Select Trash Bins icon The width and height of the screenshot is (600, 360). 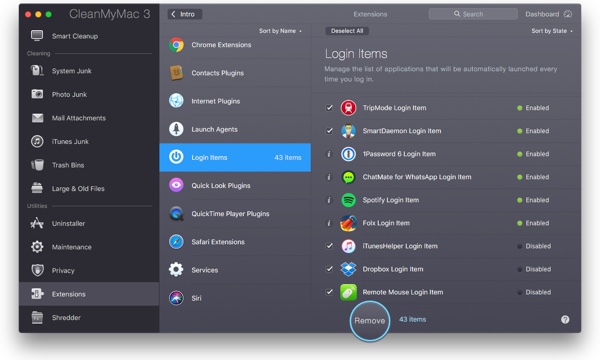[x=37, y=165]
